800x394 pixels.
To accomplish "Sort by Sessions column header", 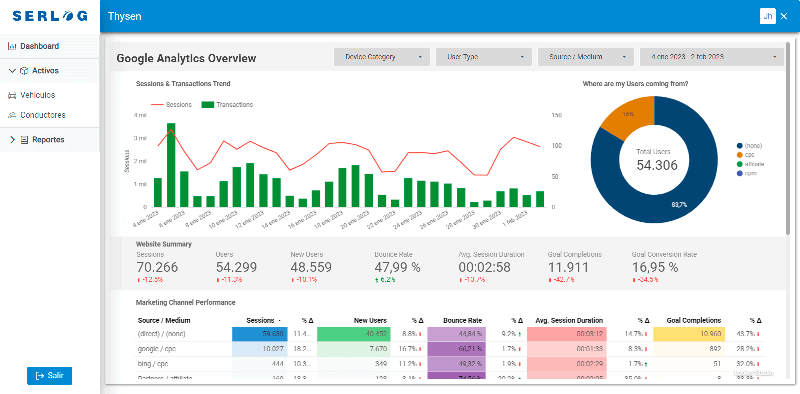I will (x=260, y=321).
